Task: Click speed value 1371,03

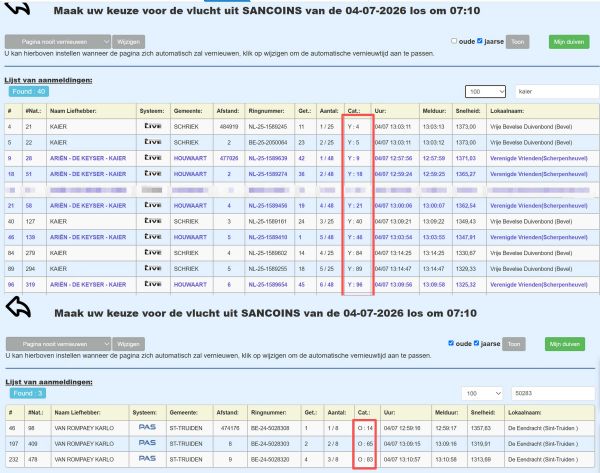Action: coord(466,158)
